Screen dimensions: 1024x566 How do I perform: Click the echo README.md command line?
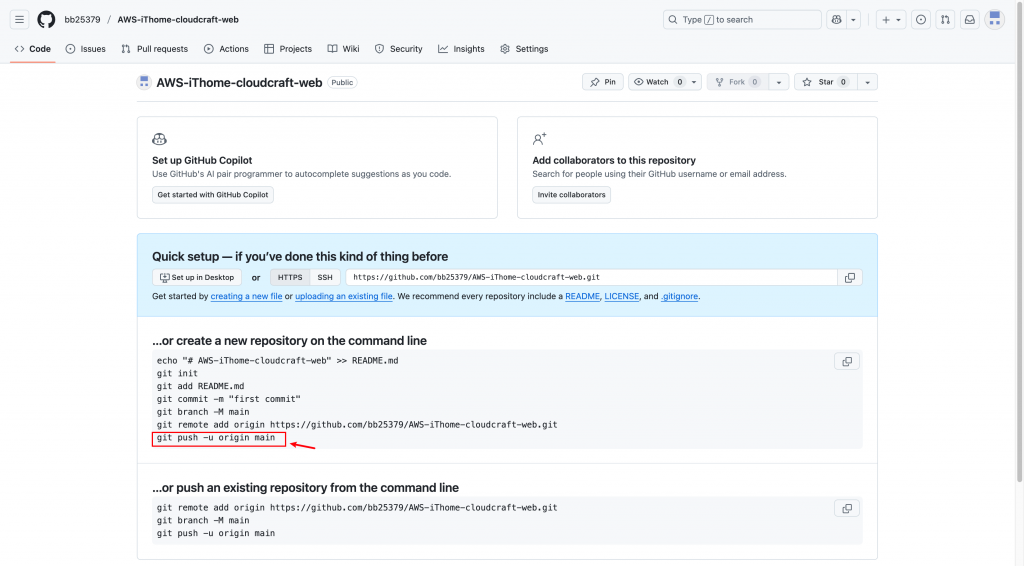[278, 360]
